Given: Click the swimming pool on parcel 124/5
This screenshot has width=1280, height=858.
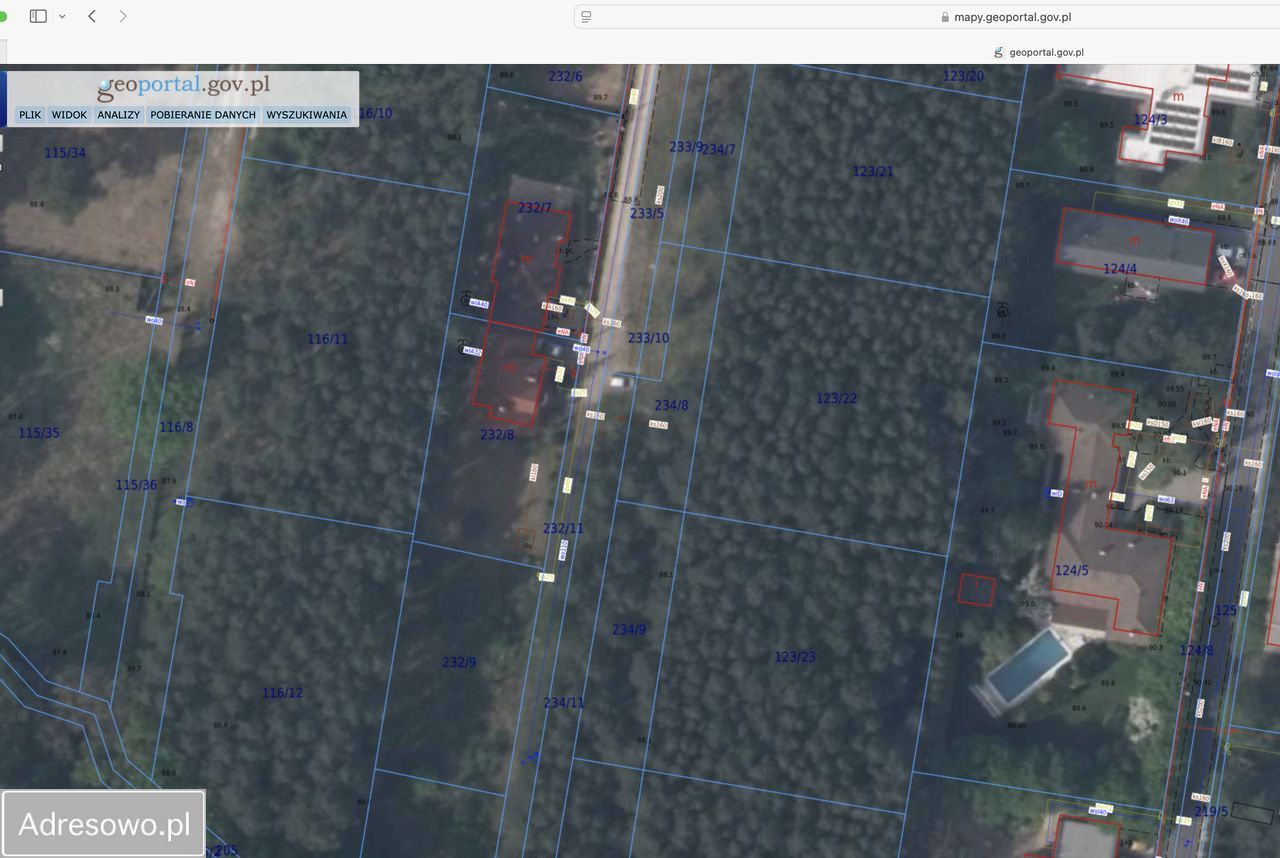Looking at the screenshot, I should click(1027, 665).
